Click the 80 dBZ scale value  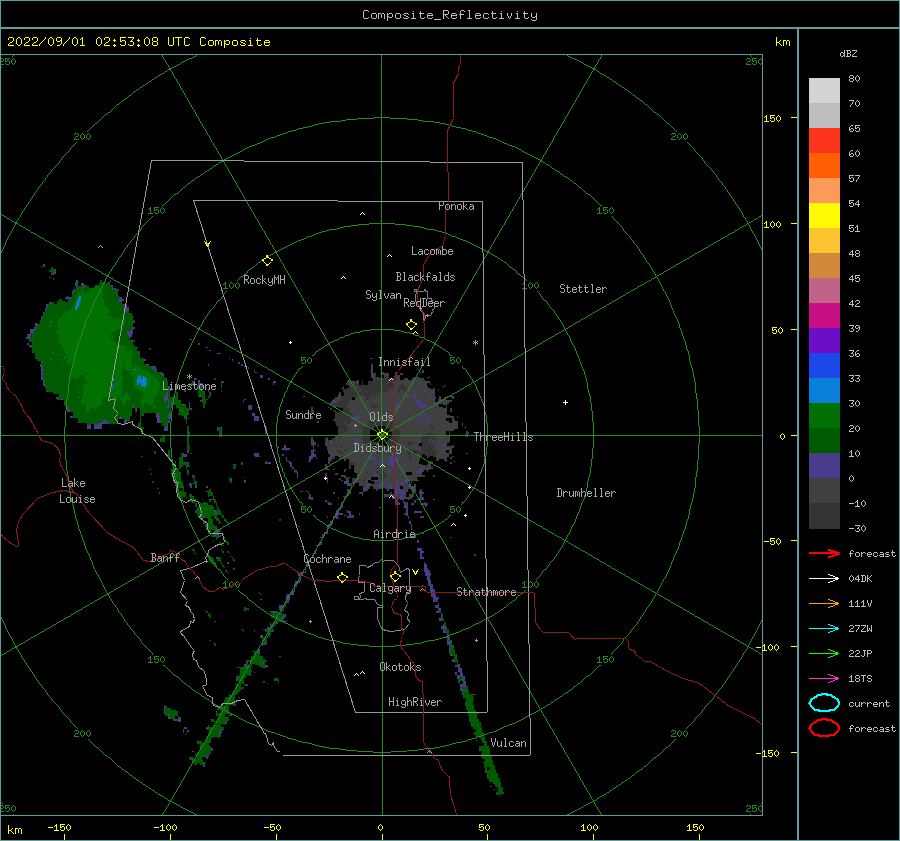click(854, 79)
